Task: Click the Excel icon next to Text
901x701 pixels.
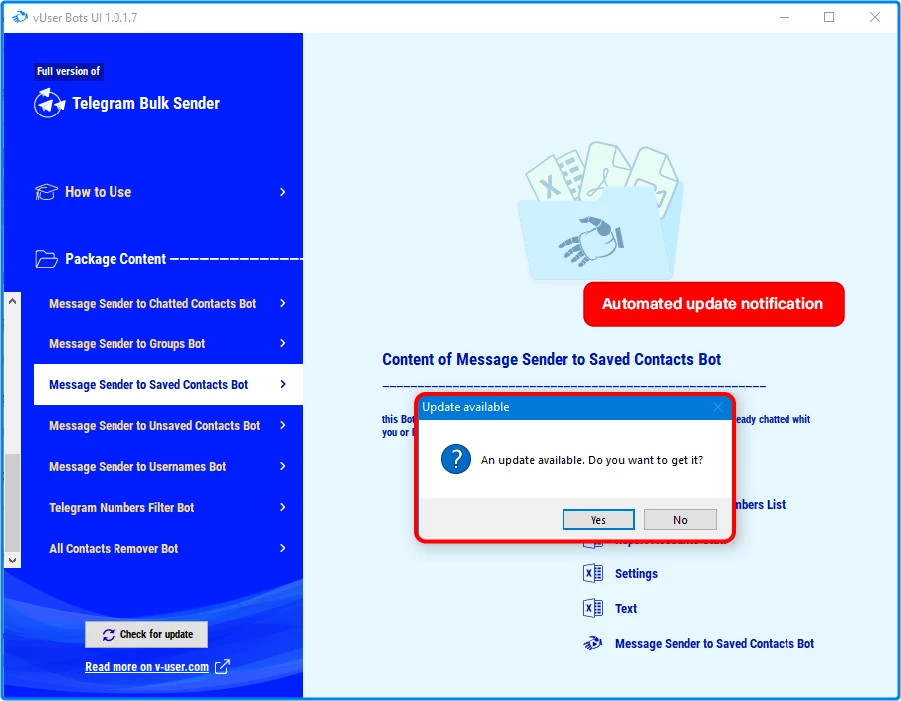Action: (593, 608)
